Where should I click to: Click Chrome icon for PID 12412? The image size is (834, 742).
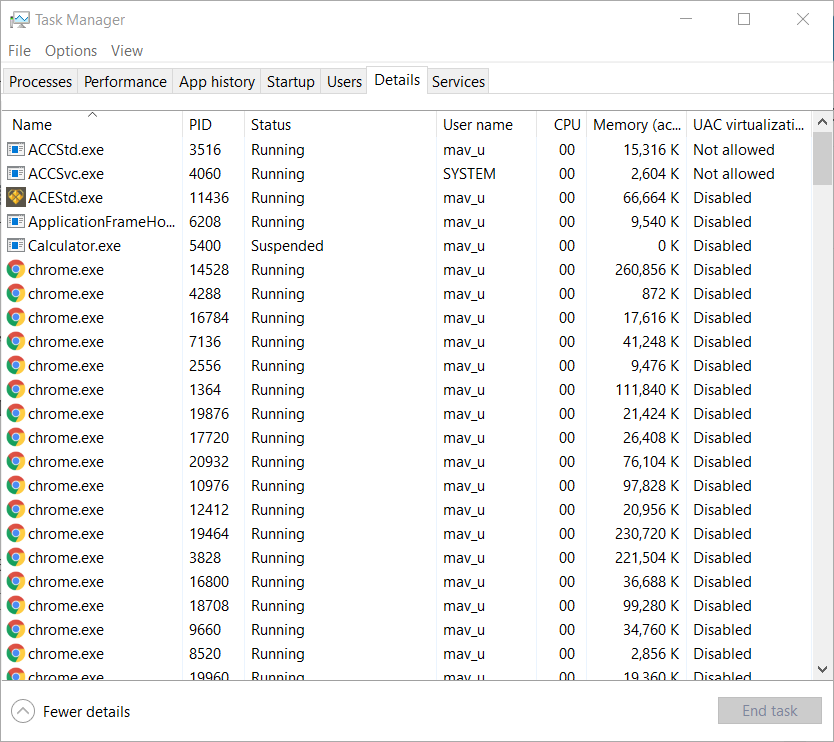[x=16, y=509]
